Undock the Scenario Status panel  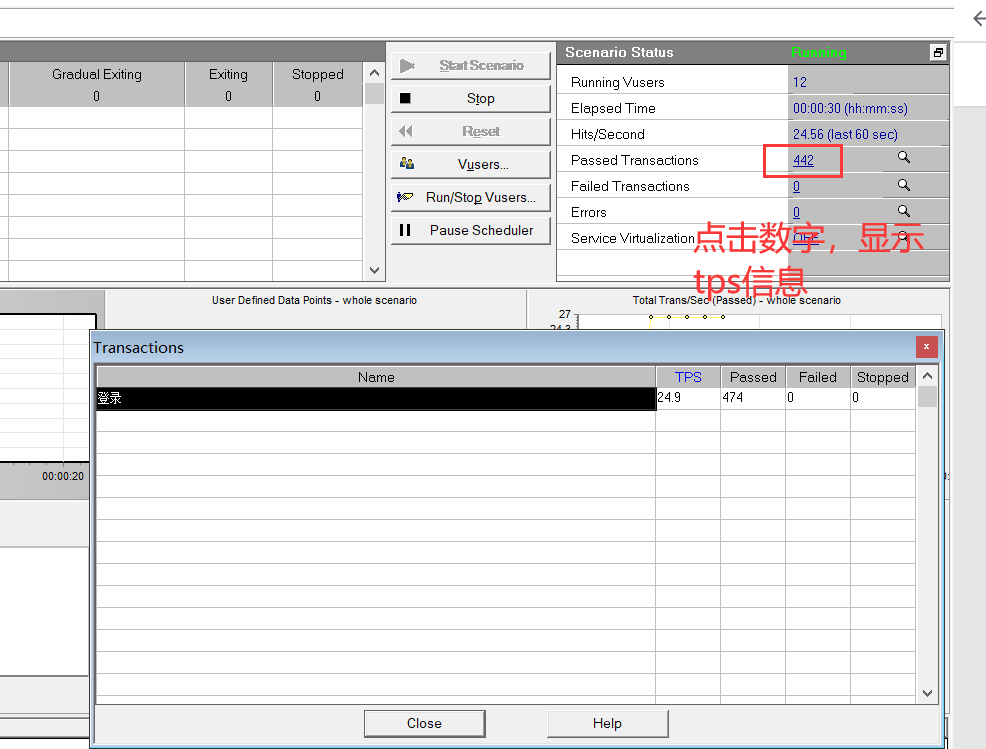(x=937, y=53)
